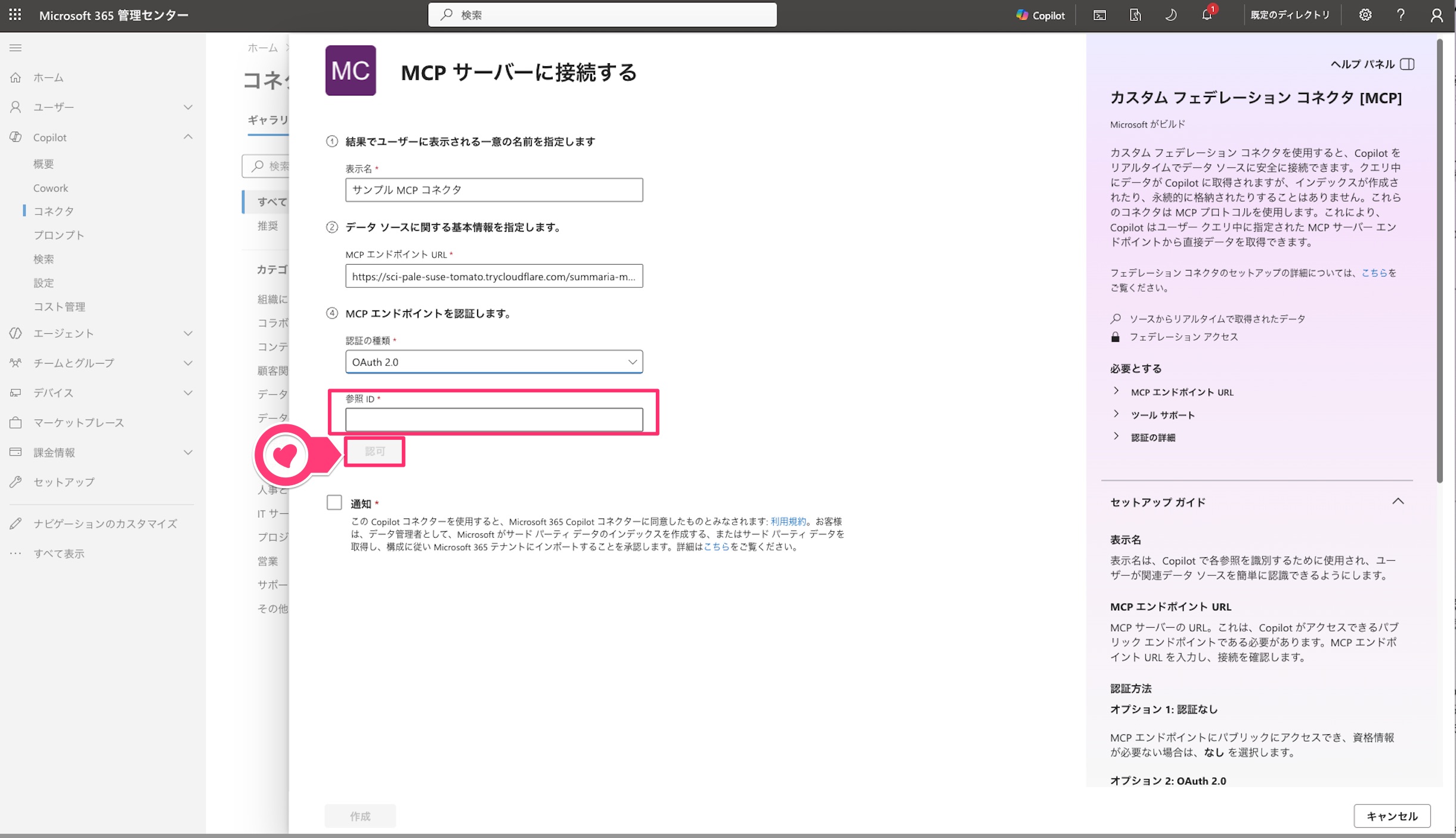Click the 課金情報 card icon
Screen dimensions: 1456x838
16,452
